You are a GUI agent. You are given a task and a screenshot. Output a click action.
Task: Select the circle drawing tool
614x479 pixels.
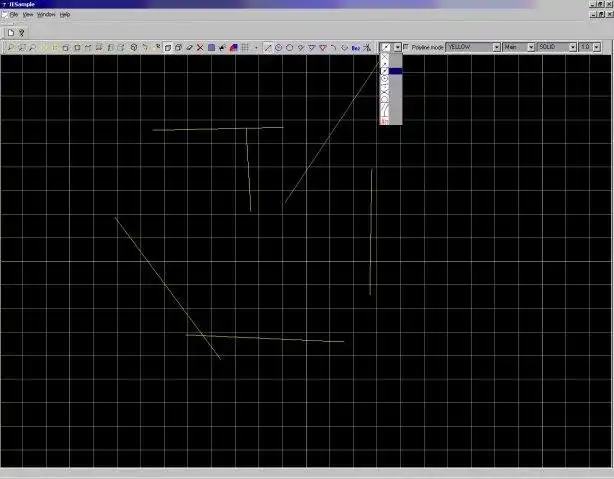[x=290, y=48]
